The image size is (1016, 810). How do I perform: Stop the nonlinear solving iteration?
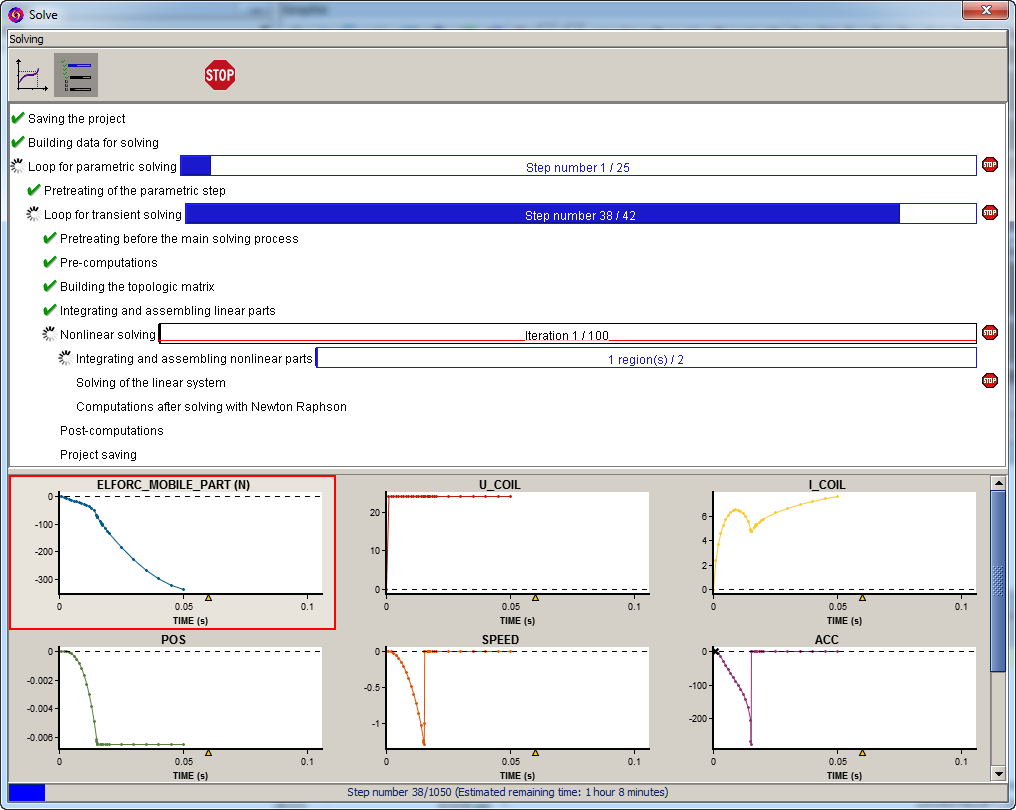[989, 333]
